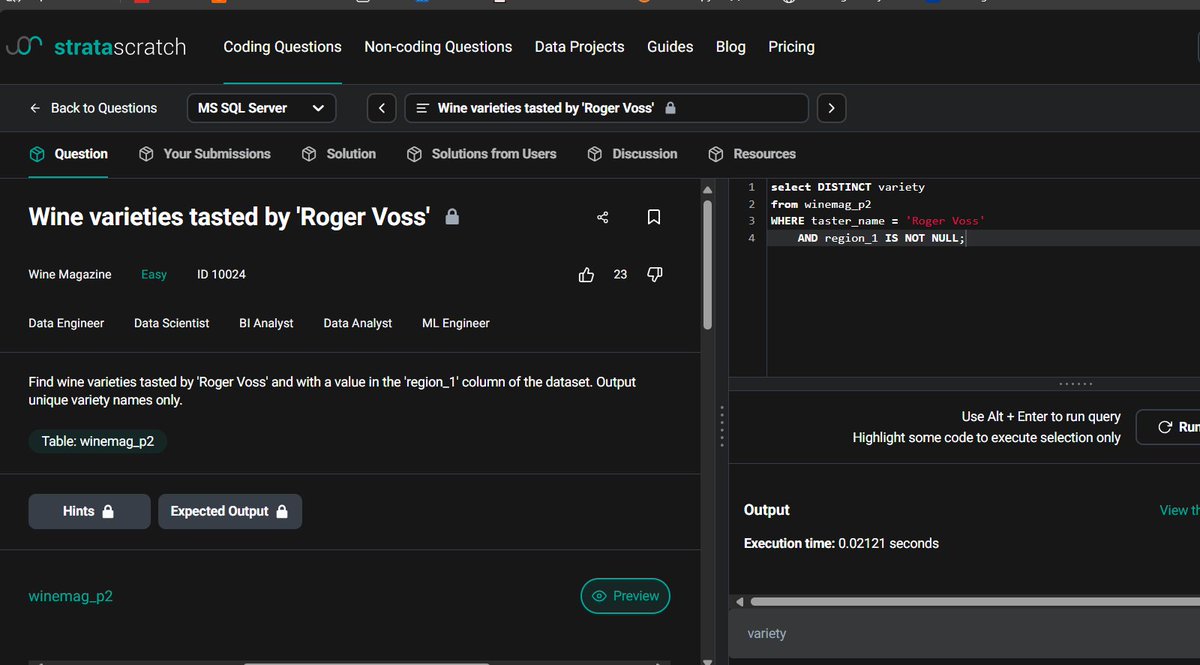Click the variety column header
1200x665 pixels.
coord(767,634)
